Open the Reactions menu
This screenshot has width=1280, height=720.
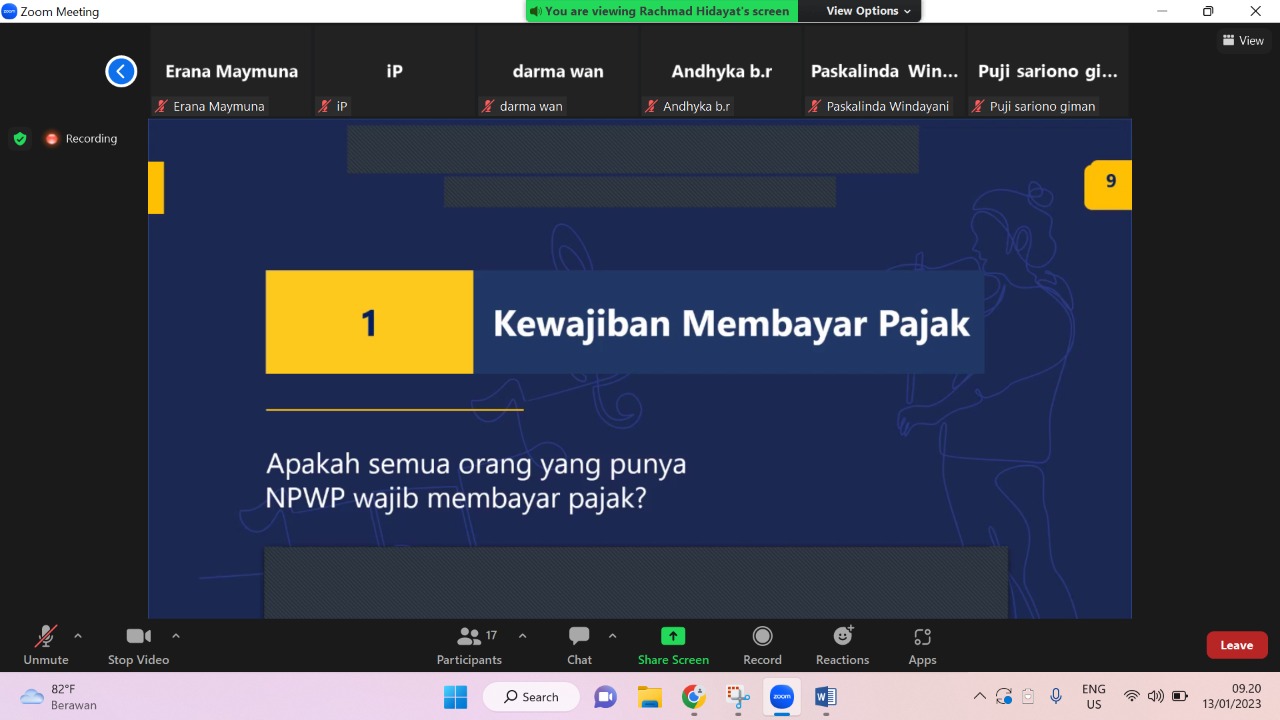pyautogui.click(x=842, y=645)
